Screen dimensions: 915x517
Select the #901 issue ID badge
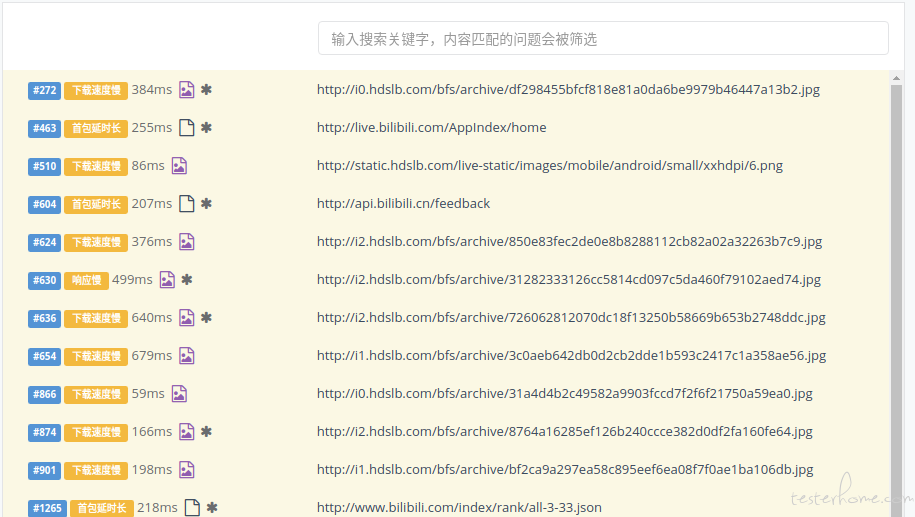point(44,471)
